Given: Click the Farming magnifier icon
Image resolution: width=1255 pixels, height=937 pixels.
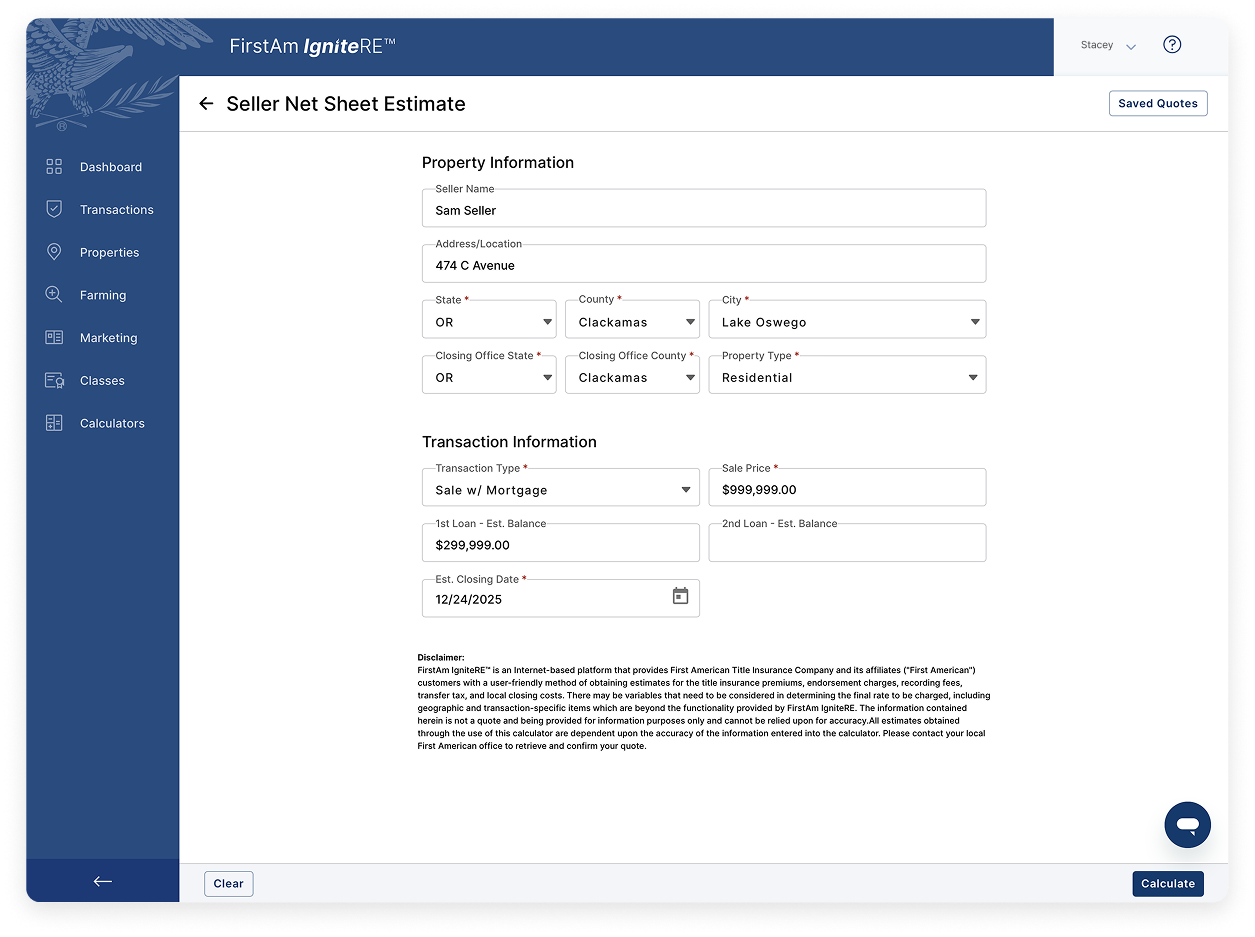Looking at the screenshot, I should coord(54,295).
